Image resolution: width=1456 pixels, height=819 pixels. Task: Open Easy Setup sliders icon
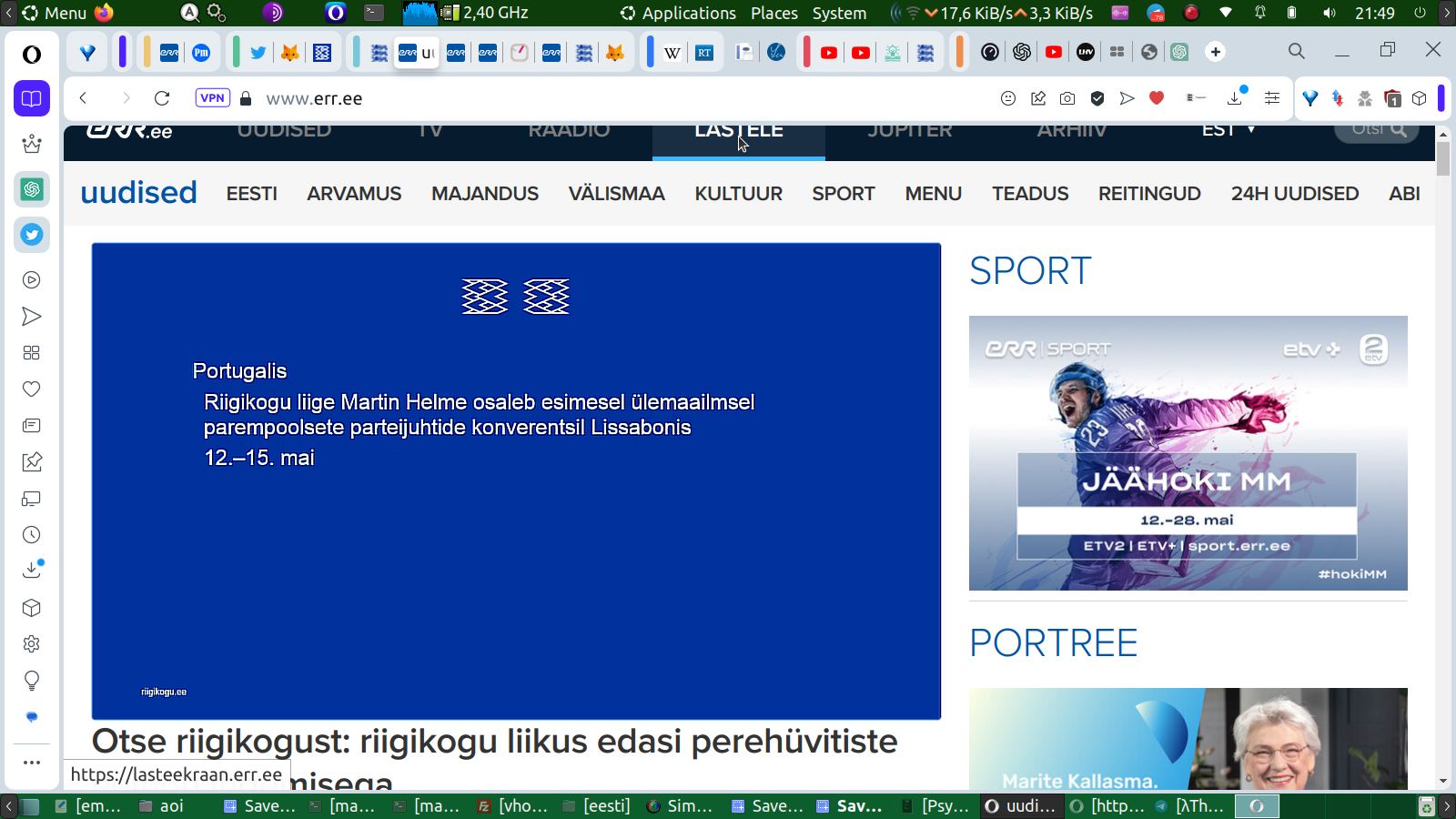1272,98
